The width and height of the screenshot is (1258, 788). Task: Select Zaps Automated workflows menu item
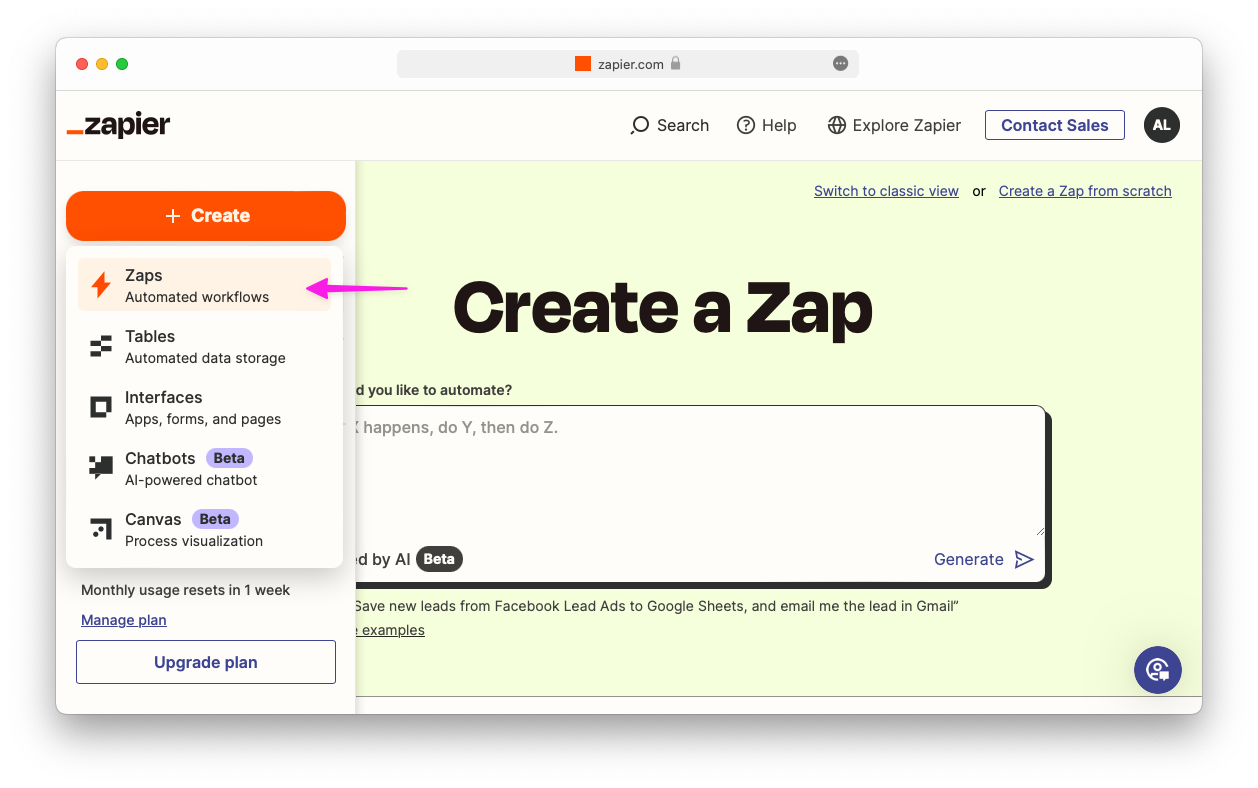pos(204,285)
